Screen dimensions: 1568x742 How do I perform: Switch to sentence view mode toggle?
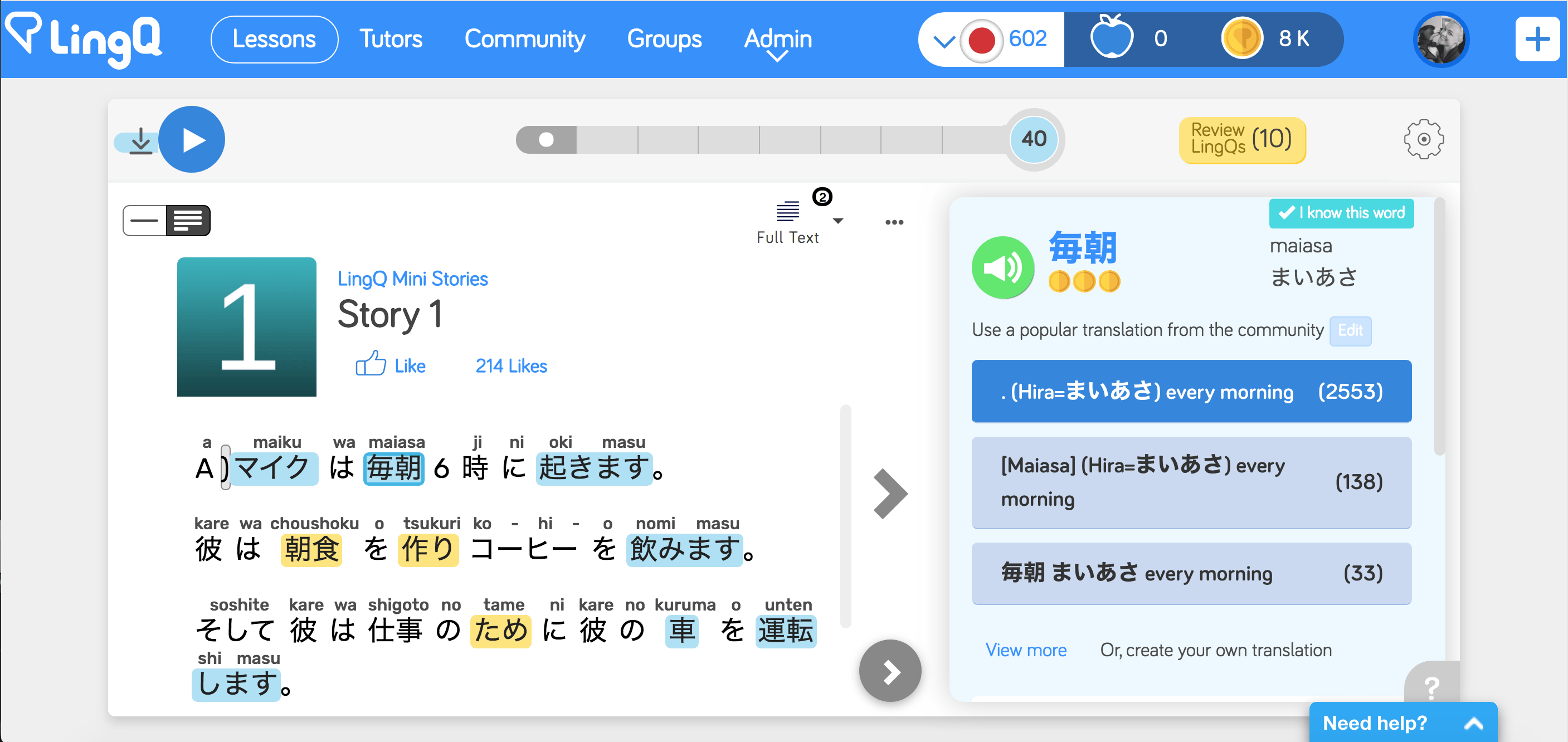click(145, 221)
